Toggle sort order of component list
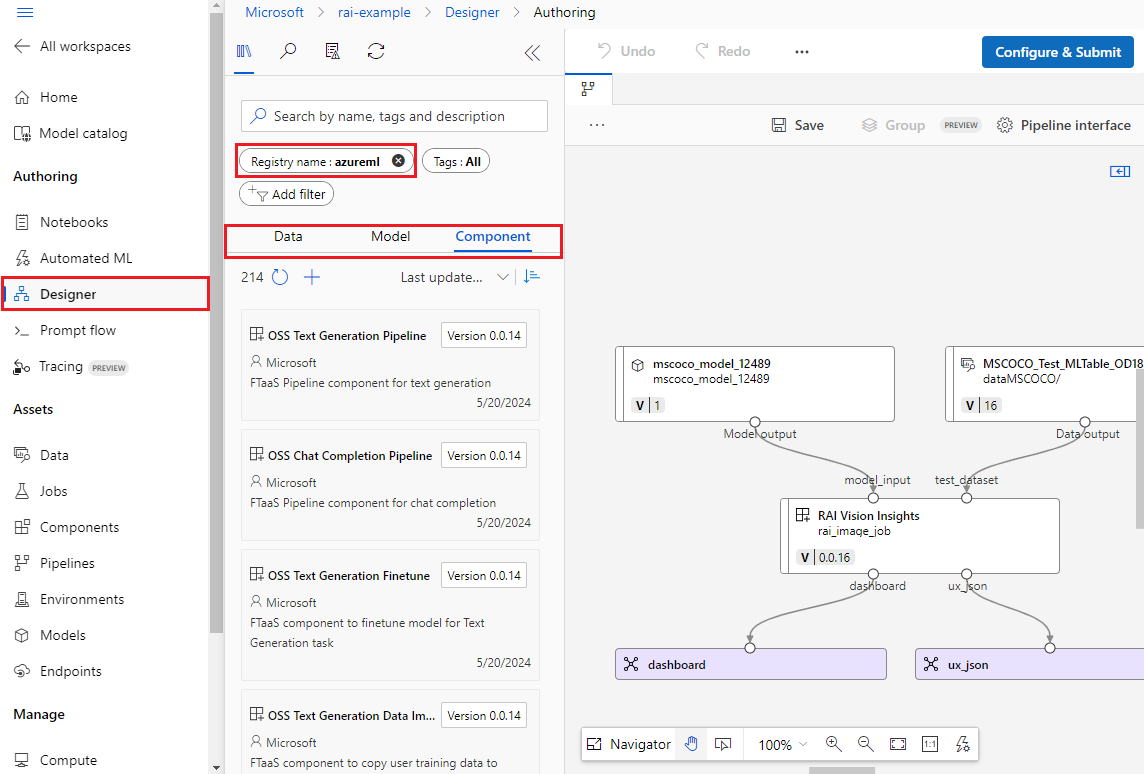The height and width of the screenshot is (774, 1144). (x=532, y=277)
